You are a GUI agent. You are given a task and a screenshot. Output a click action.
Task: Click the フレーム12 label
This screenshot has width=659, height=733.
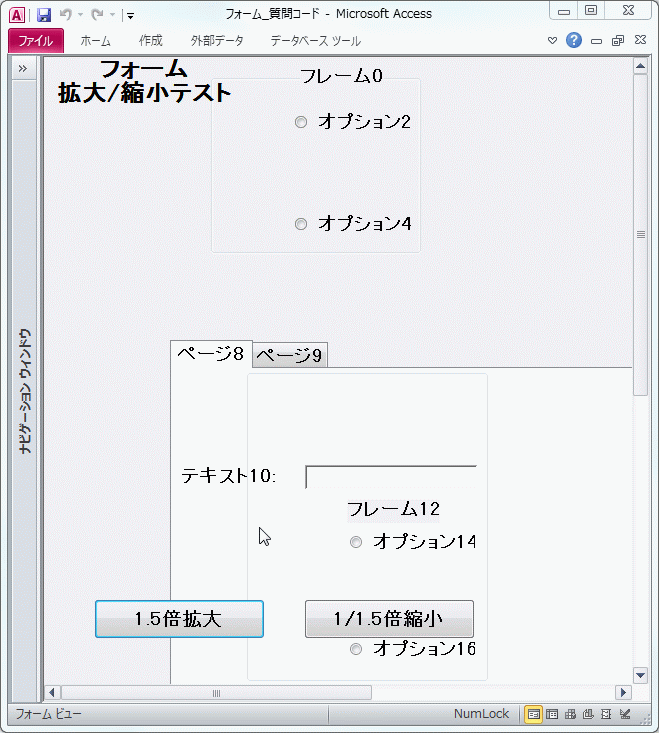(393, 509)
